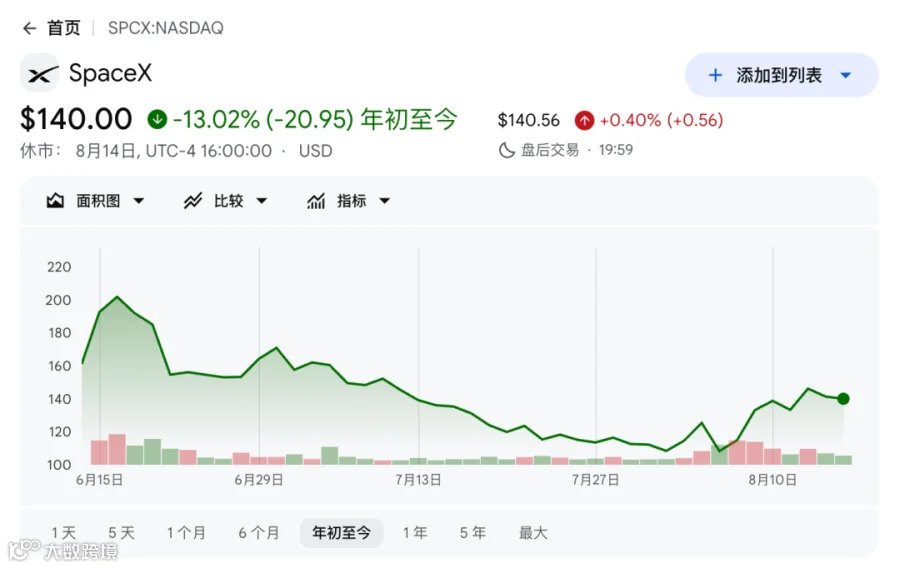Click the SpaceX logo icon
Screen dimensions: 900x568
pyautogui.click(x=40, y=73)
